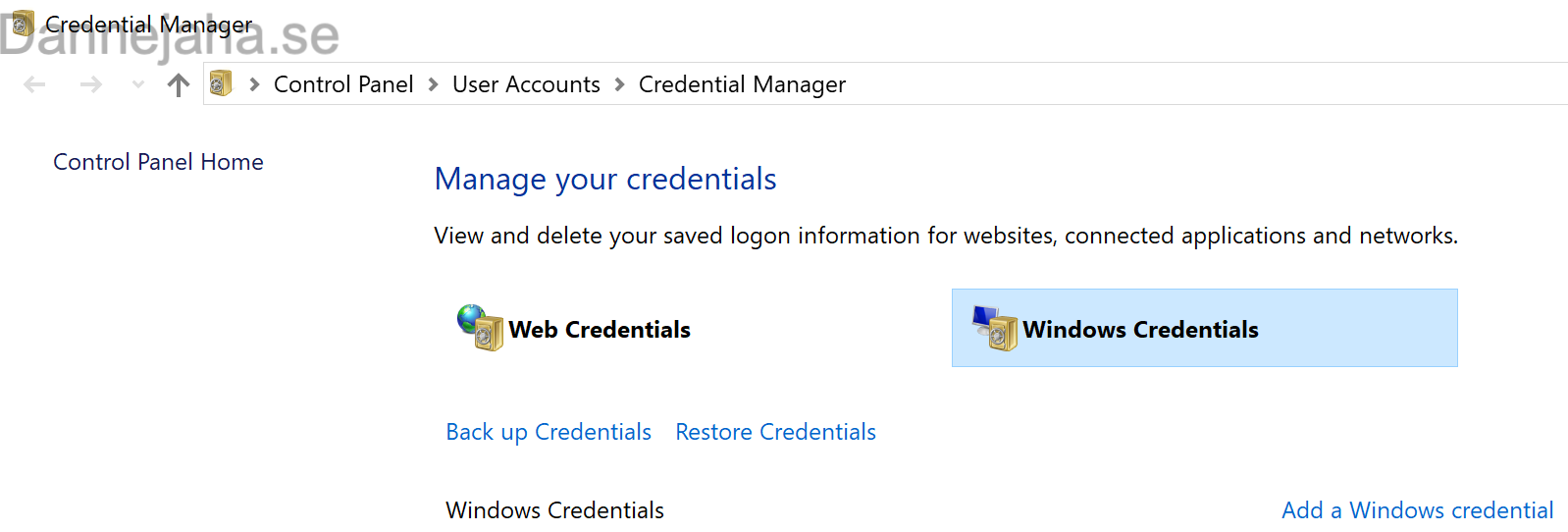This screenshot has height=532, width=1568.
Task: Go up one level with the up arrow
Action: click(179, 85)
